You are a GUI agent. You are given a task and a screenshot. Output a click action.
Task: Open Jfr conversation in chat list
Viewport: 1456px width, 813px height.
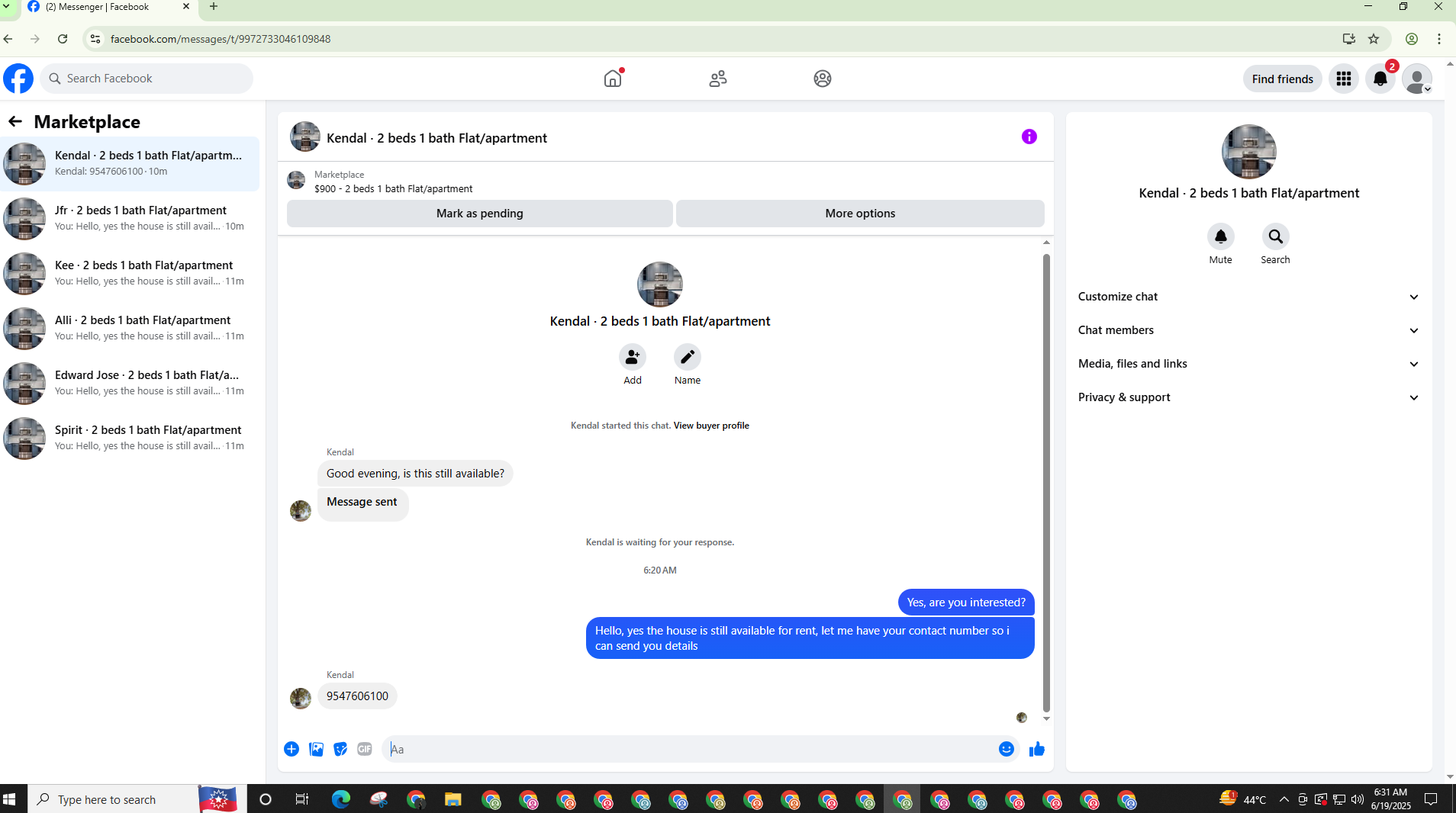coord(130,219)
